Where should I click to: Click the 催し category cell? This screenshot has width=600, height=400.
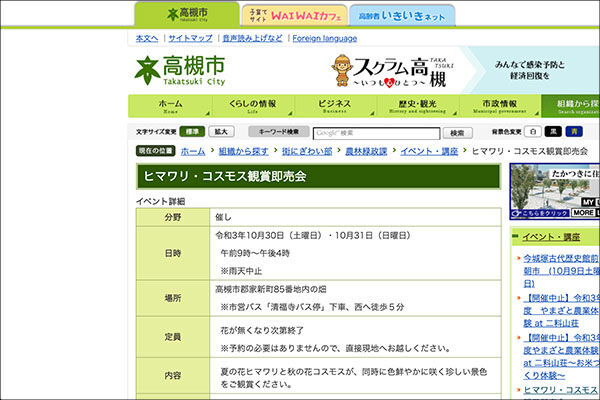coord(355,217)
